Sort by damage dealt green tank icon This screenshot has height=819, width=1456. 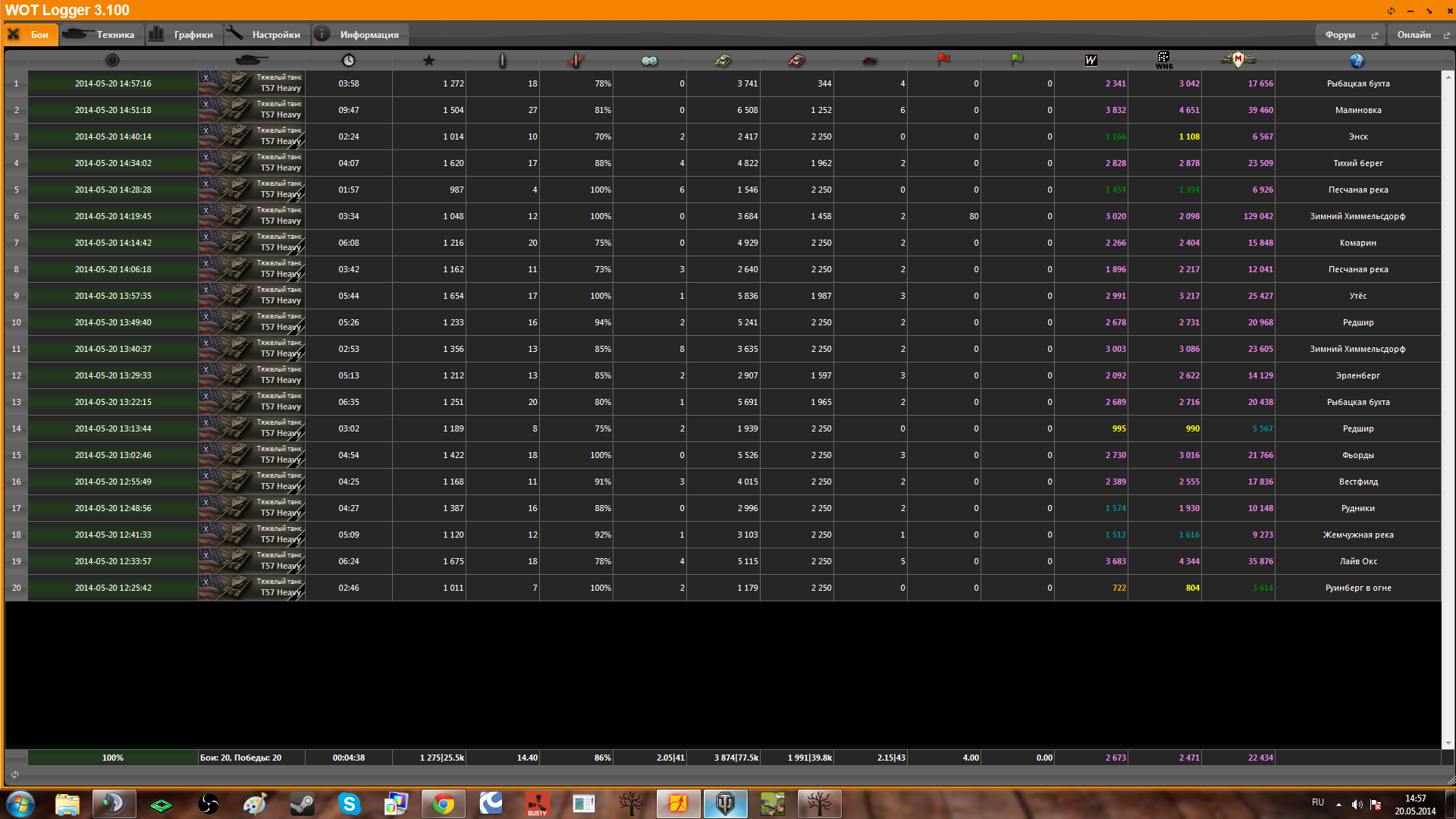point(723,60)
